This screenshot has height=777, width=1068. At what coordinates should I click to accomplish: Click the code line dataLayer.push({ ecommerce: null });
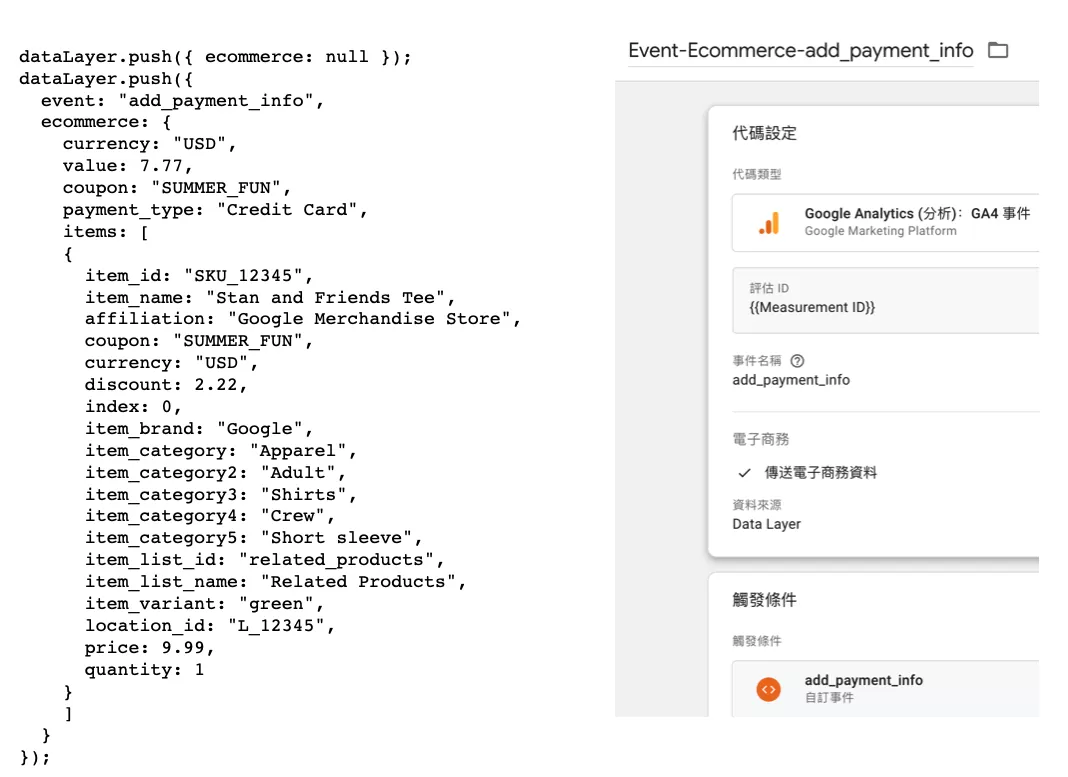pos(215,57)
